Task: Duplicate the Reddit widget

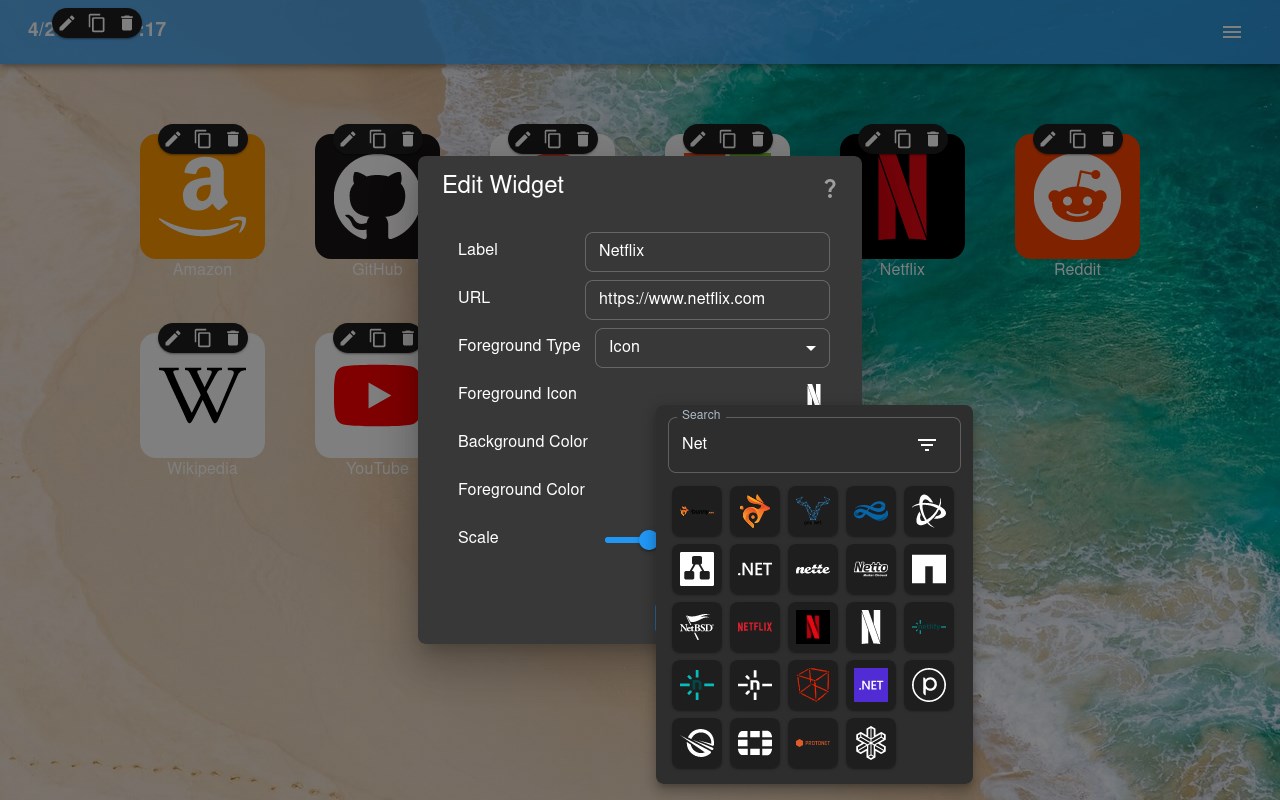Action: (x=1078, y=139)
